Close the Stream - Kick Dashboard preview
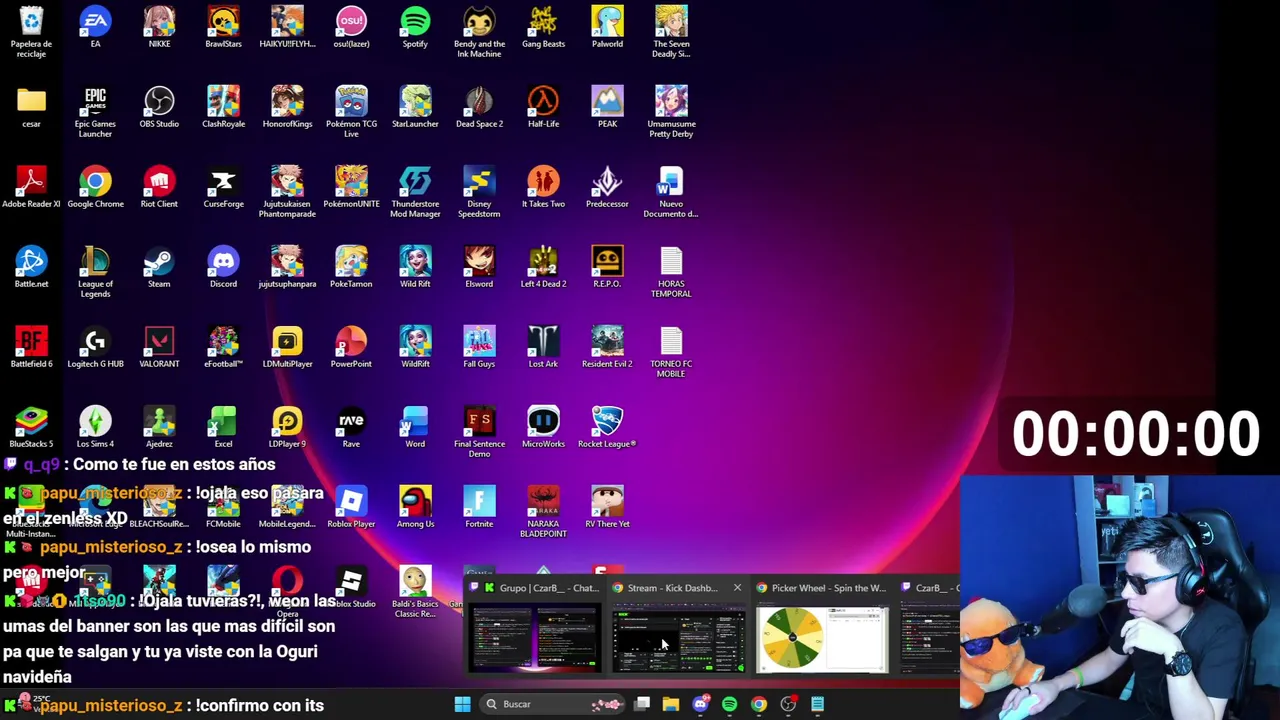The image size is (1280, 720). click(737, 588)
